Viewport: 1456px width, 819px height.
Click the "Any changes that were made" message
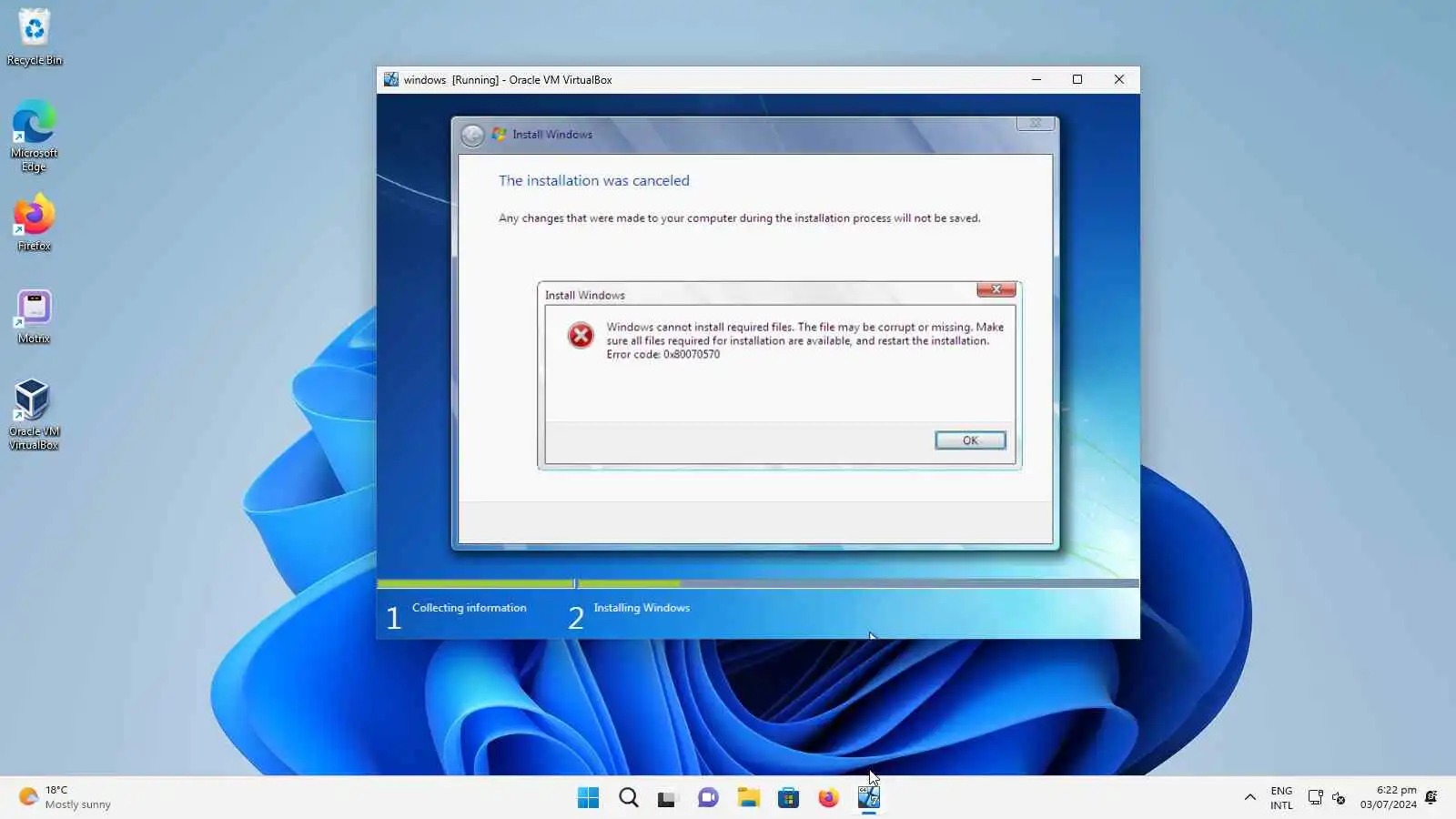[x=739, y=218]
